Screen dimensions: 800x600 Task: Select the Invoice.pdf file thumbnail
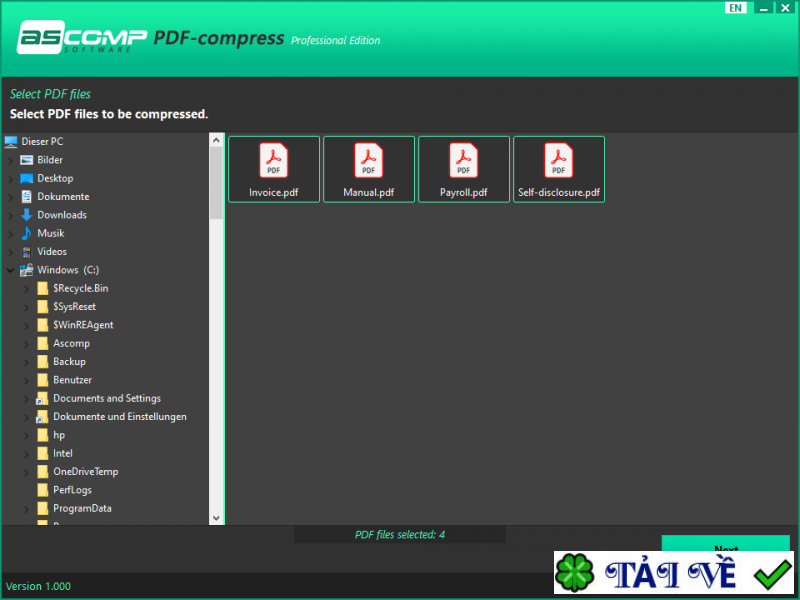point(273,168)
